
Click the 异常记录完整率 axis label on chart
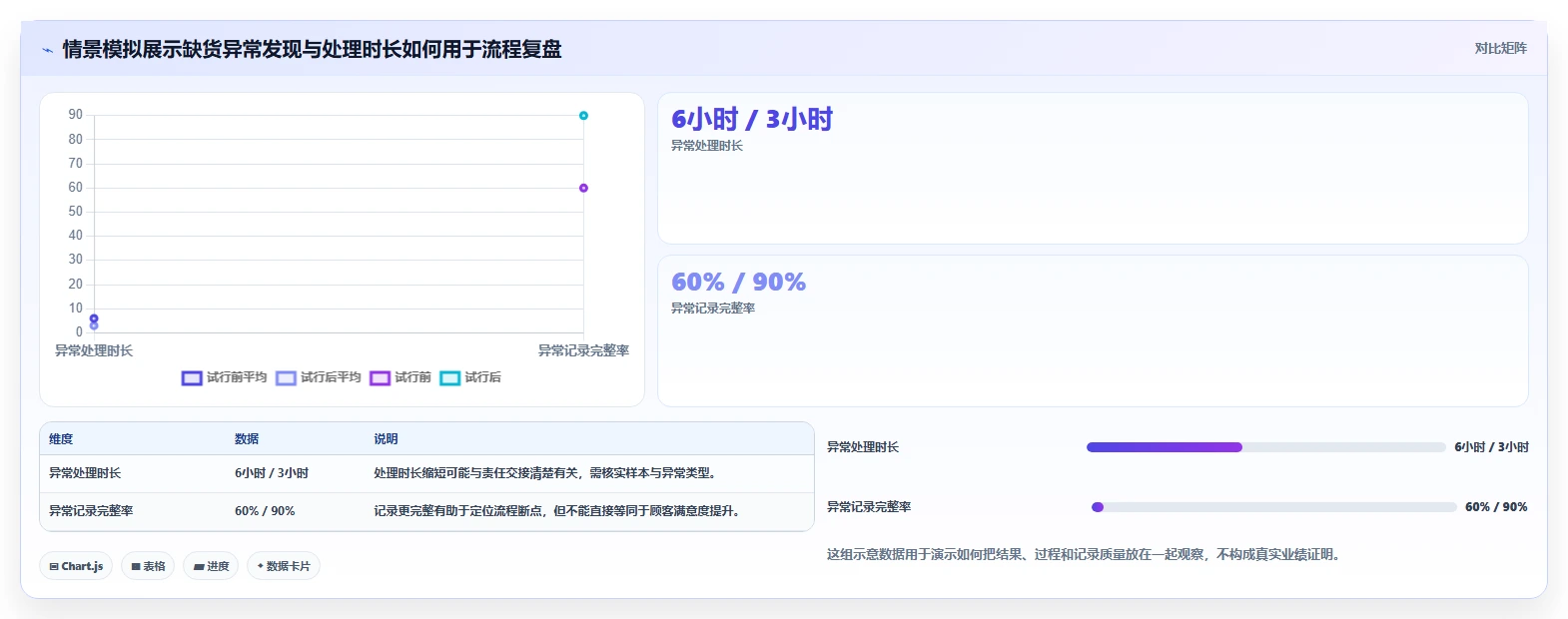pos(583,350)
